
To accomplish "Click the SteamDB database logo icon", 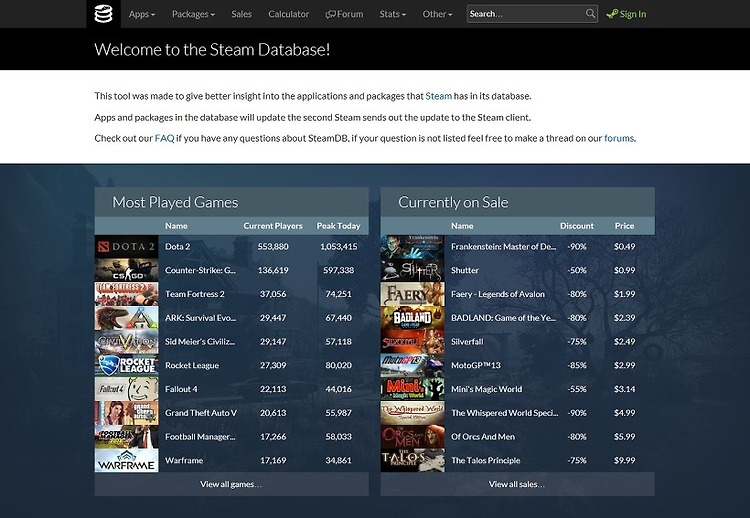I will coord(103,14).
